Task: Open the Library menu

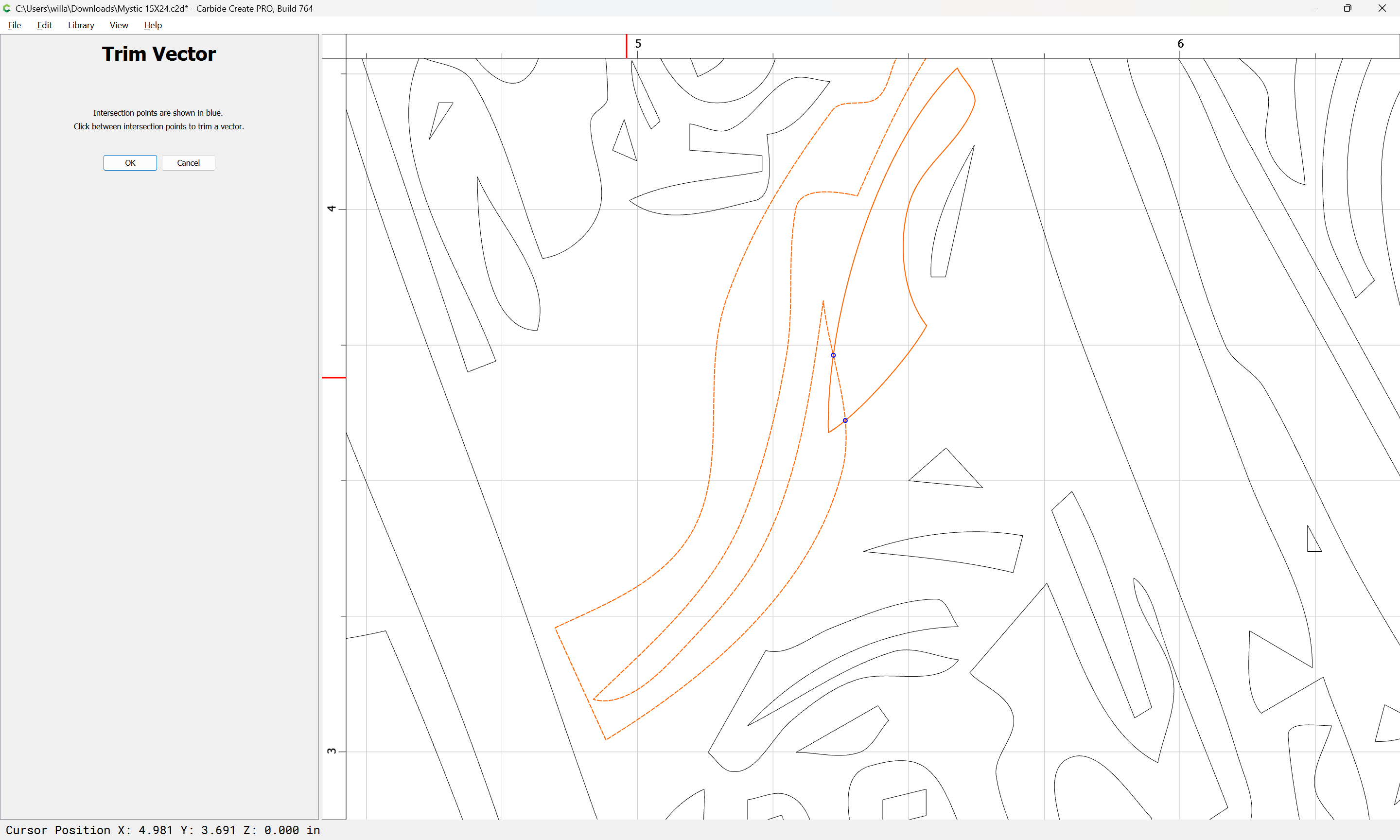Action: tap(81, 25)
